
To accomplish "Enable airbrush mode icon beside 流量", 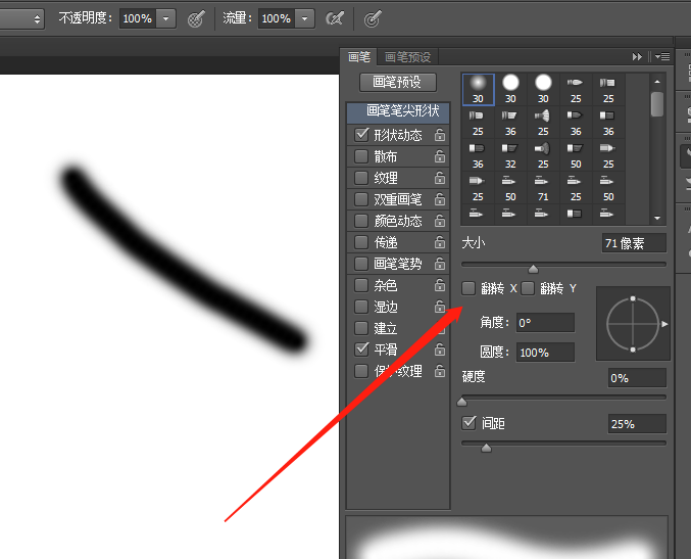I will coord(335,18).
